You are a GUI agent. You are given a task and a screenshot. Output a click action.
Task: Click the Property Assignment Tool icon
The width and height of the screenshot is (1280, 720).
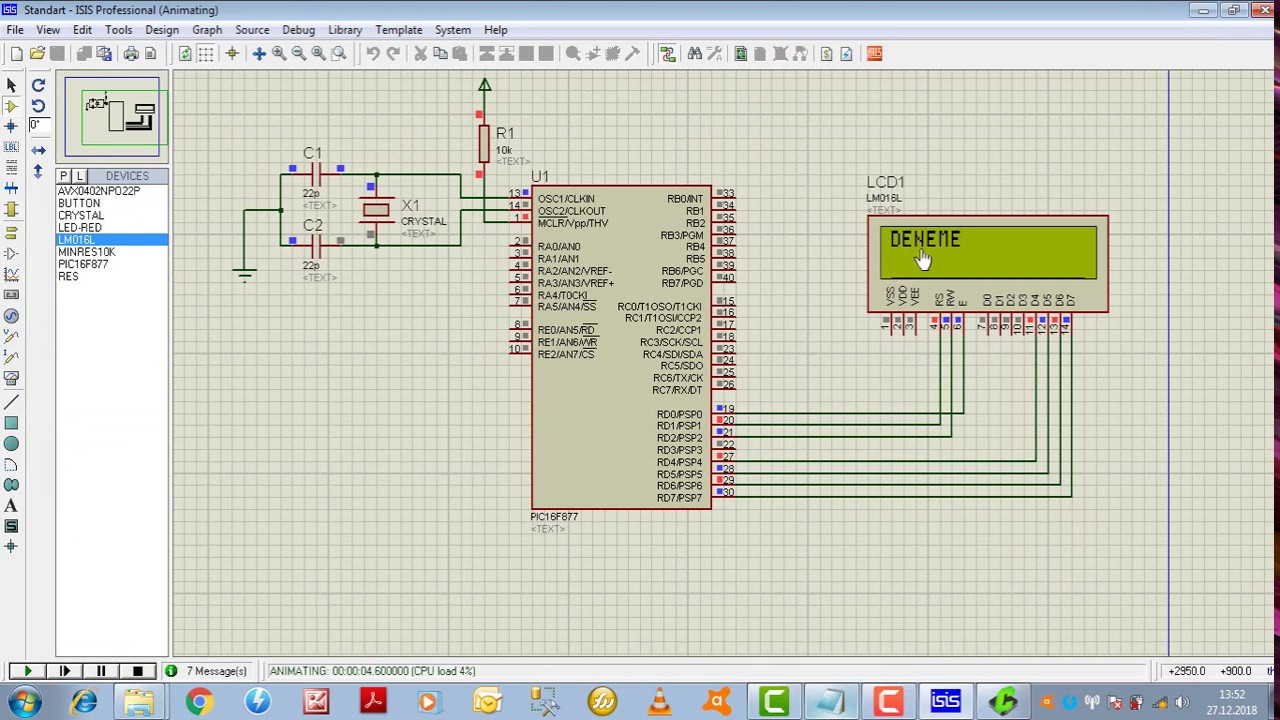pyautogui.click(x=714, y=54)
